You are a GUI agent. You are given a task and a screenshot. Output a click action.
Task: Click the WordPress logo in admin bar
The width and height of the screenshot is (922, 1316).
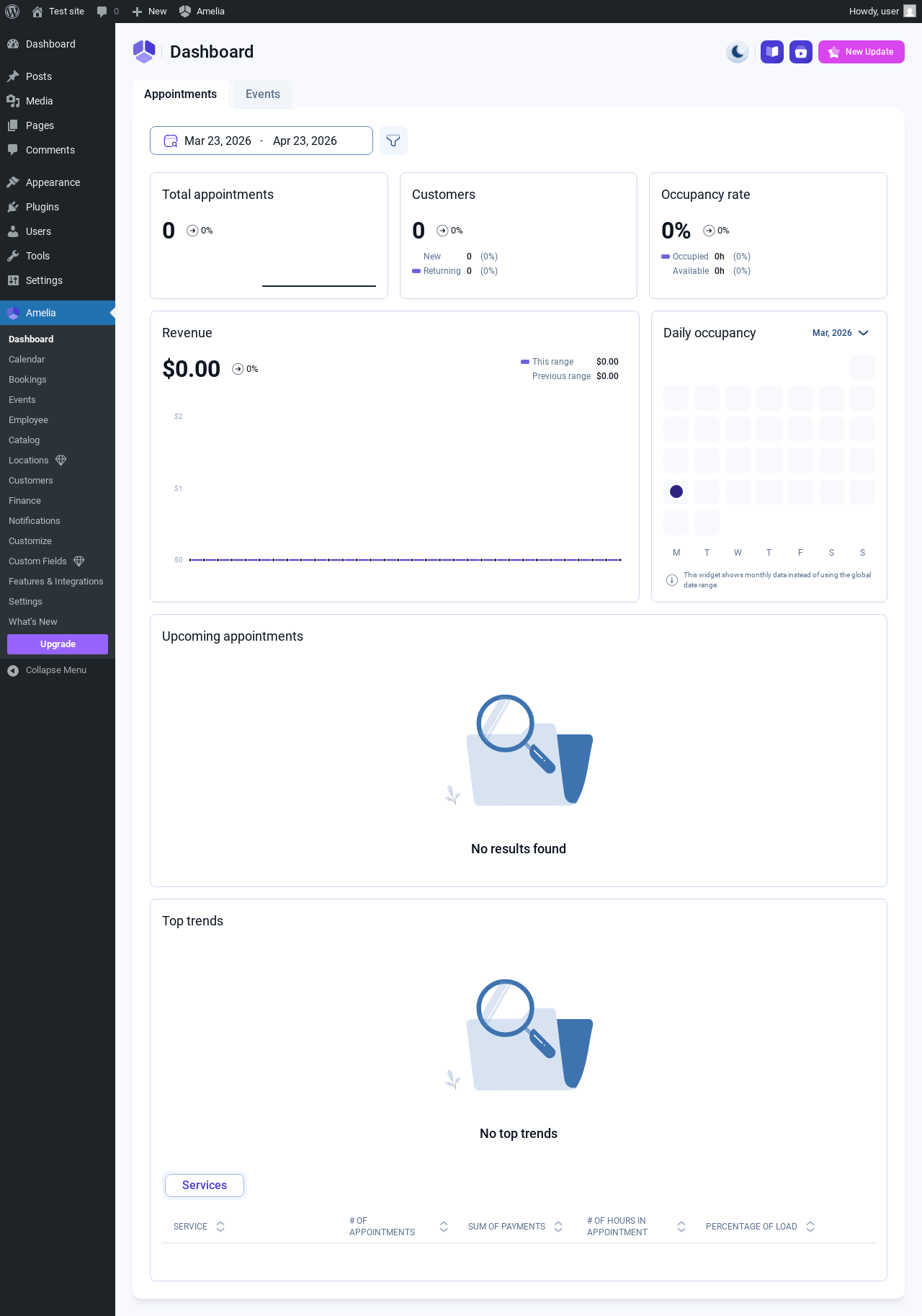pyautogui.click(x=12, y=12)
